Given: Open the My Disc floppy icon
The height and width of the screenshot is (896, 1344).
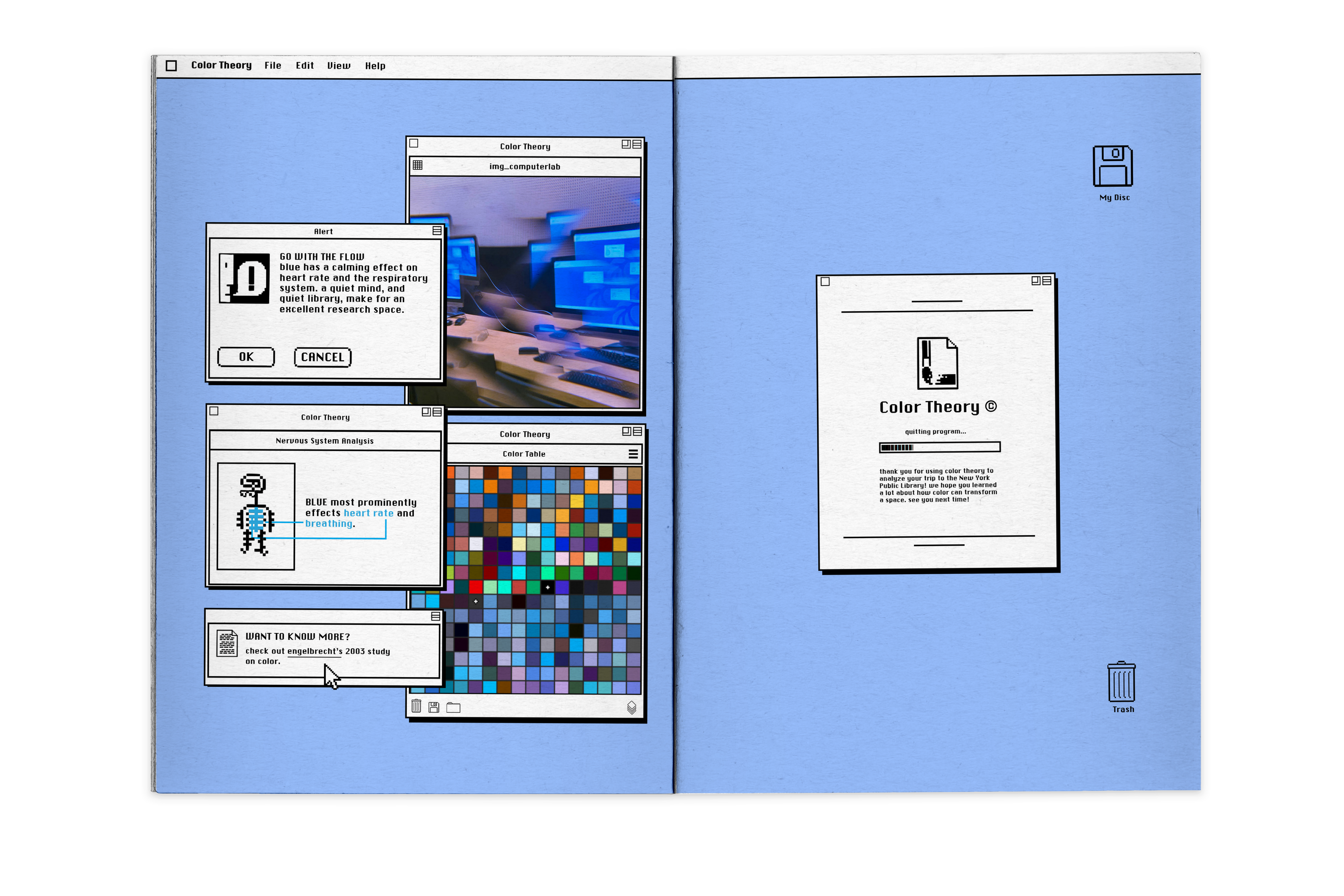Looking at the screenshot, I should pos(1113,166).
